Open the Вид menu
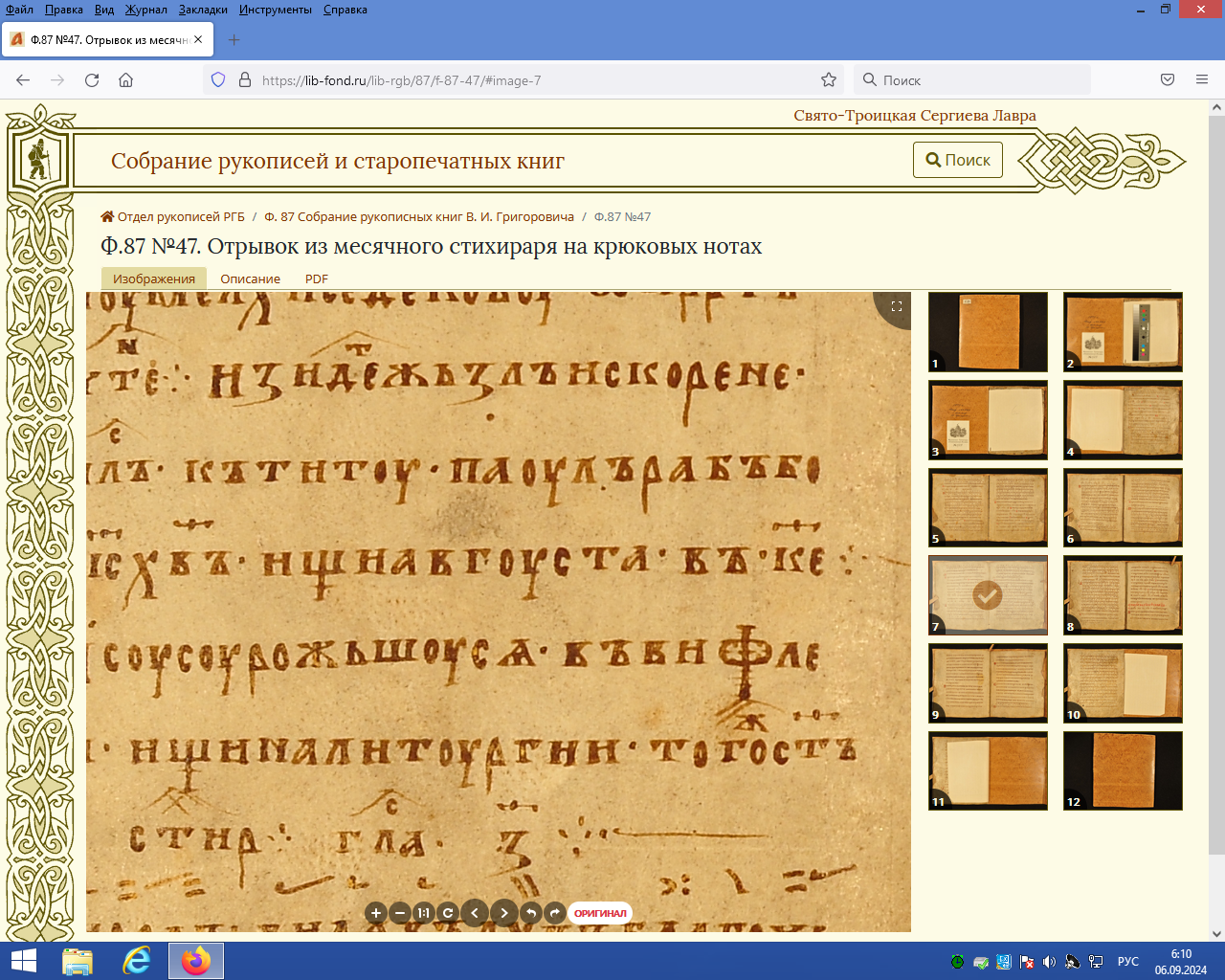The image size is (1225, 980). (x=104, y=10)
